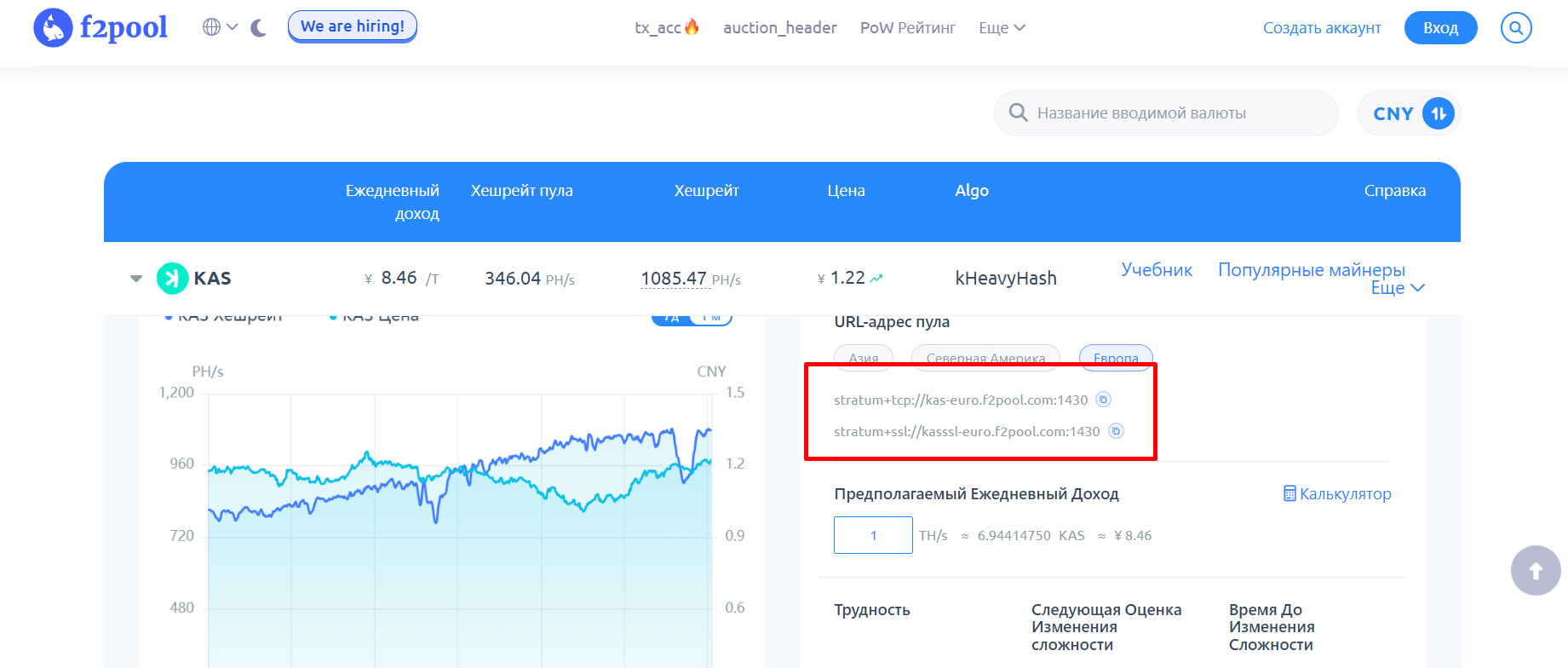Viewport: 1568px width, 668px height.
Task: Click the Вход login button
Action: pos(1441,28)
